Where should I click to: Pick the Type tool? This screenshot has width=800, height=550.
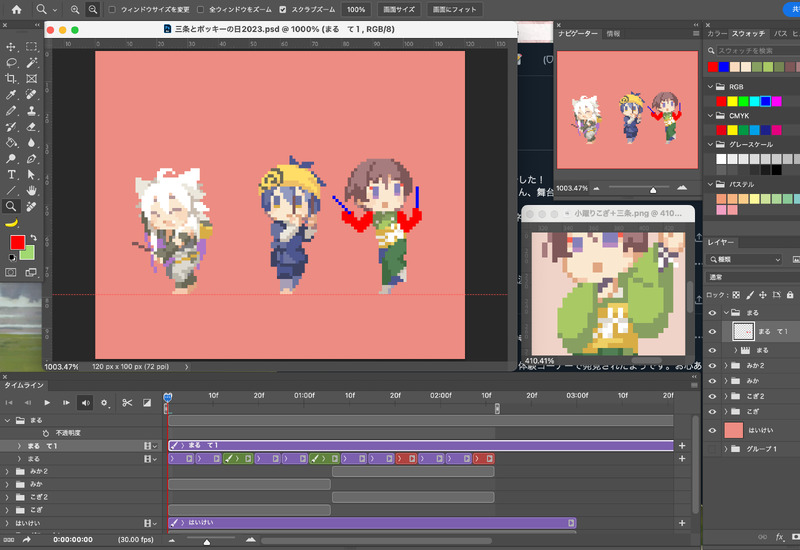(x=12, y=174)
